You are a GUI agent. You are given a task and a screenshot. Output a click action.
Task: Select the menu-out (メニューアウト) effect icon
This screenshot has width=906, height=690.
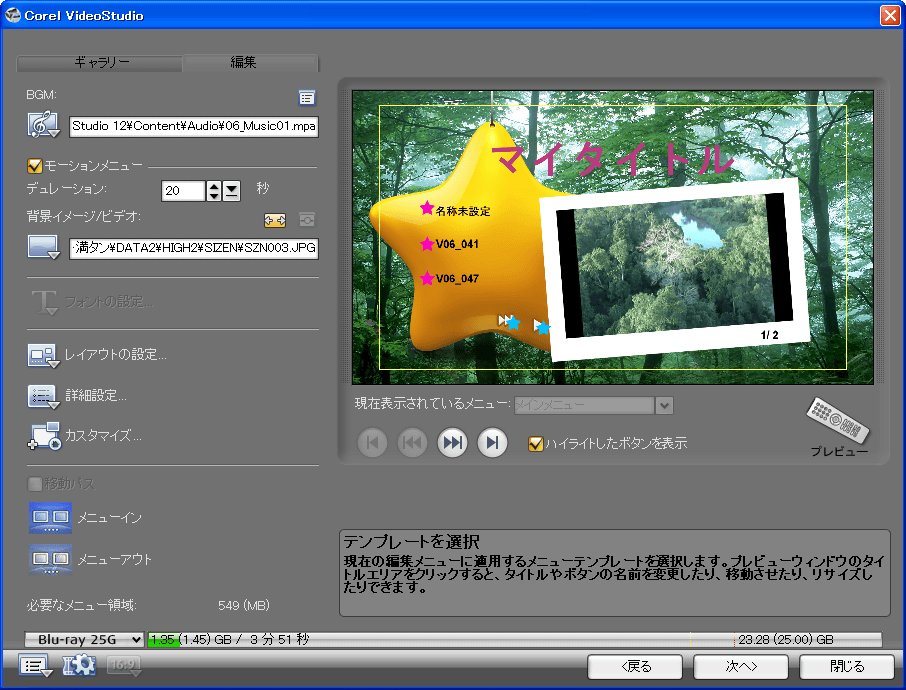(50, 559)
